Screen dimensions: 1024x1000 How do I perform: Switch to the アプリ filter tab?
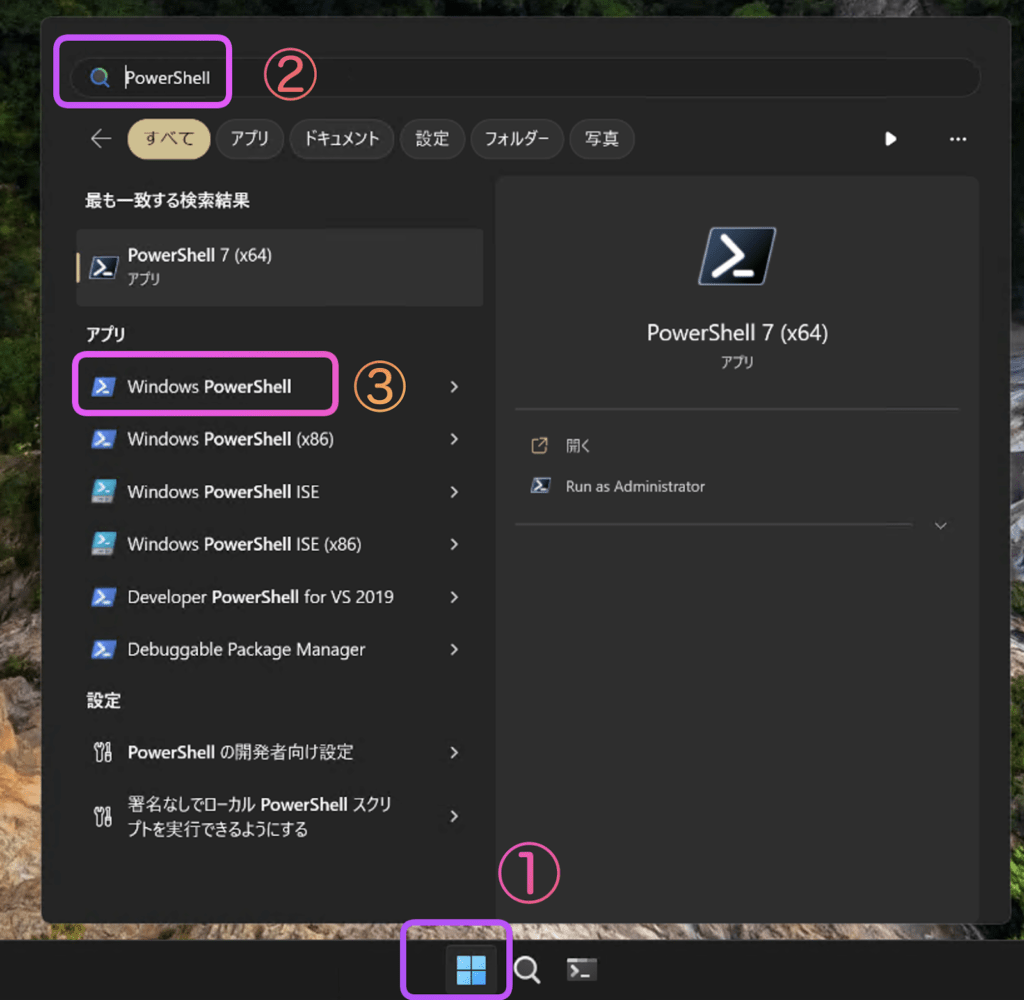tap(250, 139)
